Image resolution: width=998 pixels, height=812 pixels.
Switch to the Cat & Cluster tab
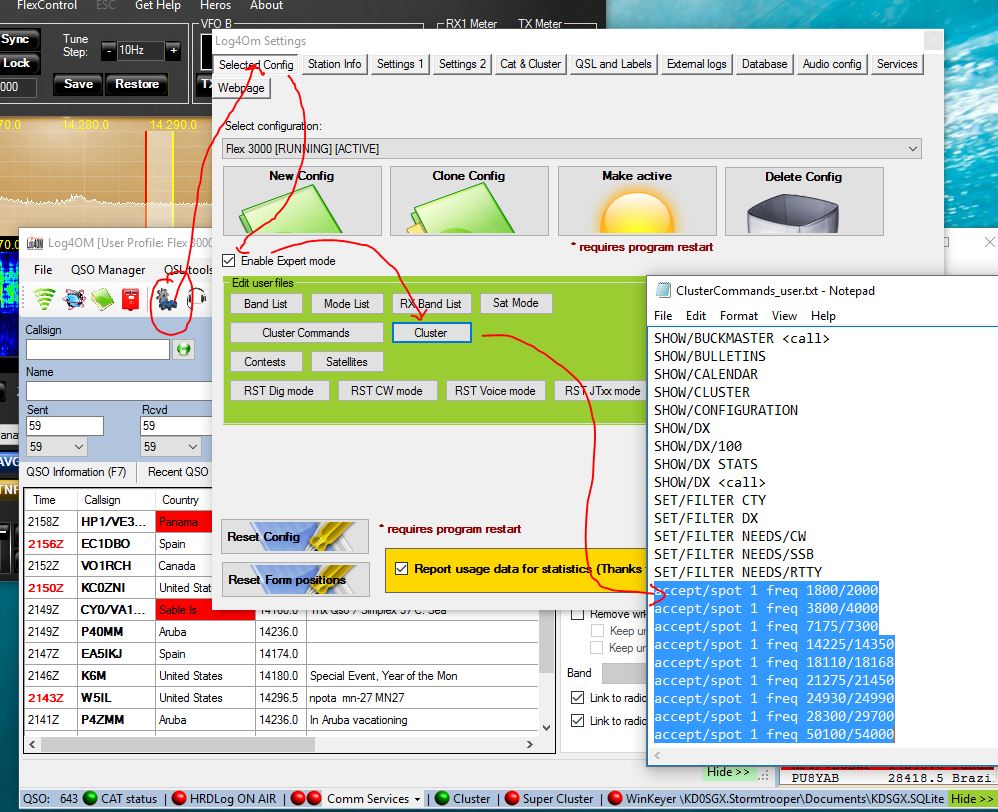pos(530,64)
